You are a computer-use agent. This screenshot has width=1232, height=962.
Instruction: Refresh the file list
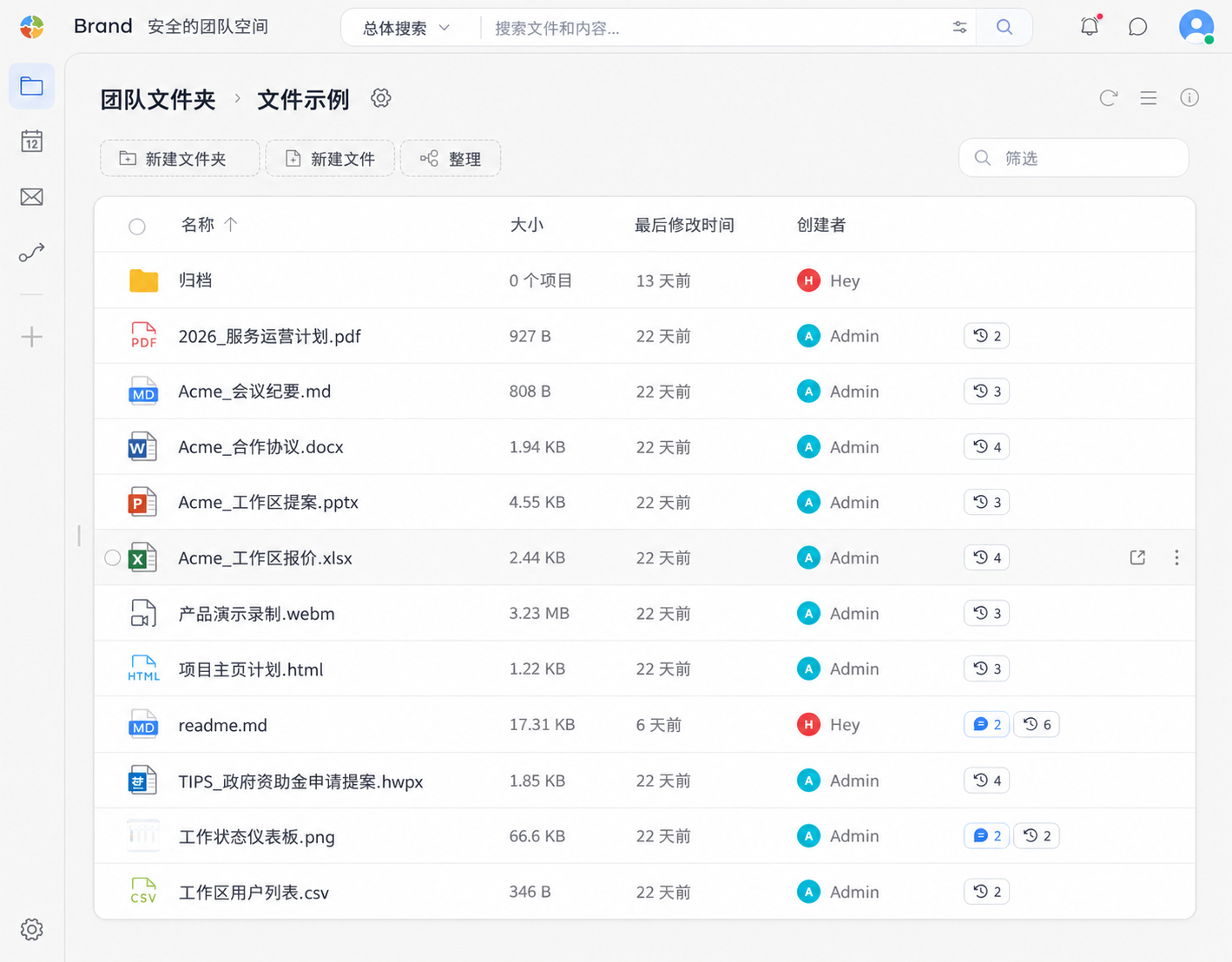click(x=1109, y=98)
